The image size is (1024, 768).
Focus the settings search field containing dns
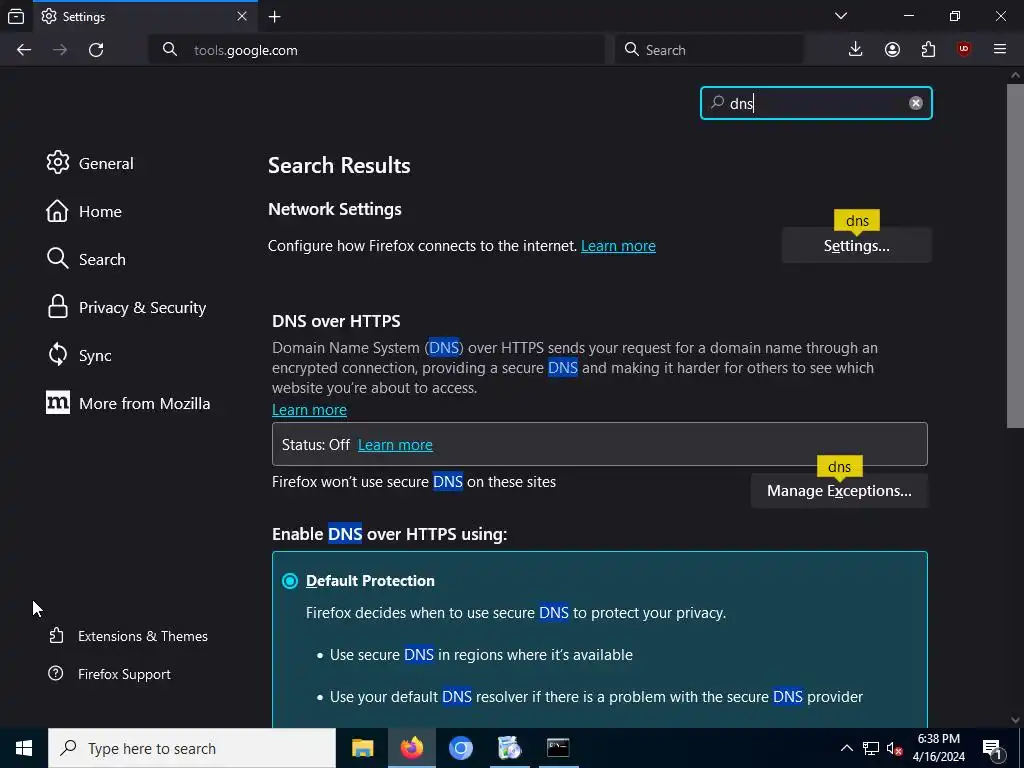click(x=816, y=103)
